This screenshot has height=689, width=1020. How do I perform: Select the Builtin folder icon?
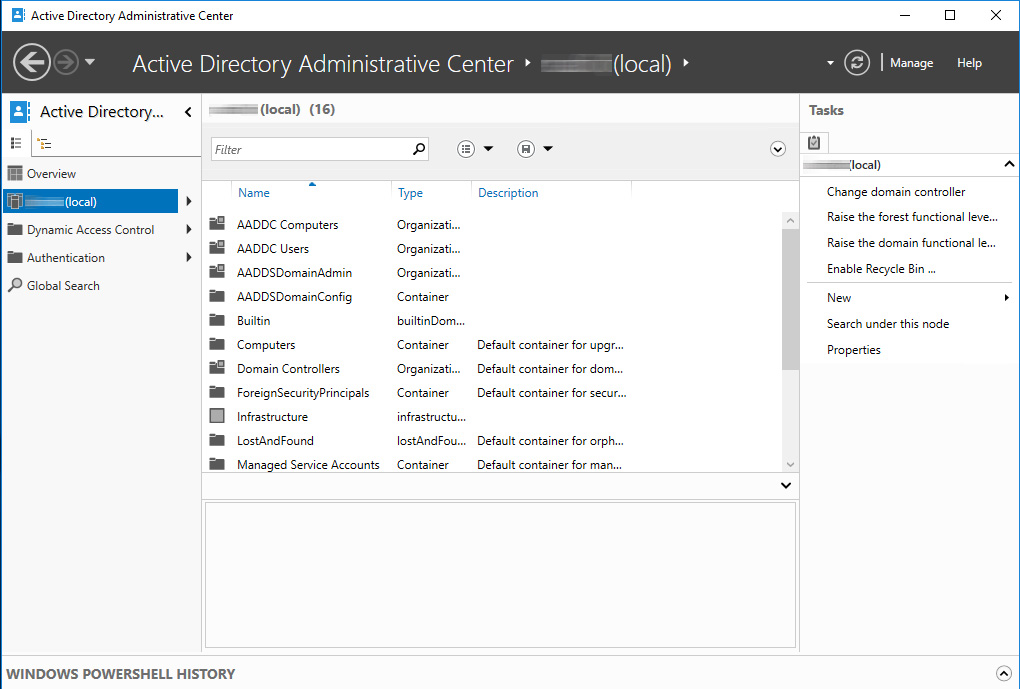tap(217, 320)
